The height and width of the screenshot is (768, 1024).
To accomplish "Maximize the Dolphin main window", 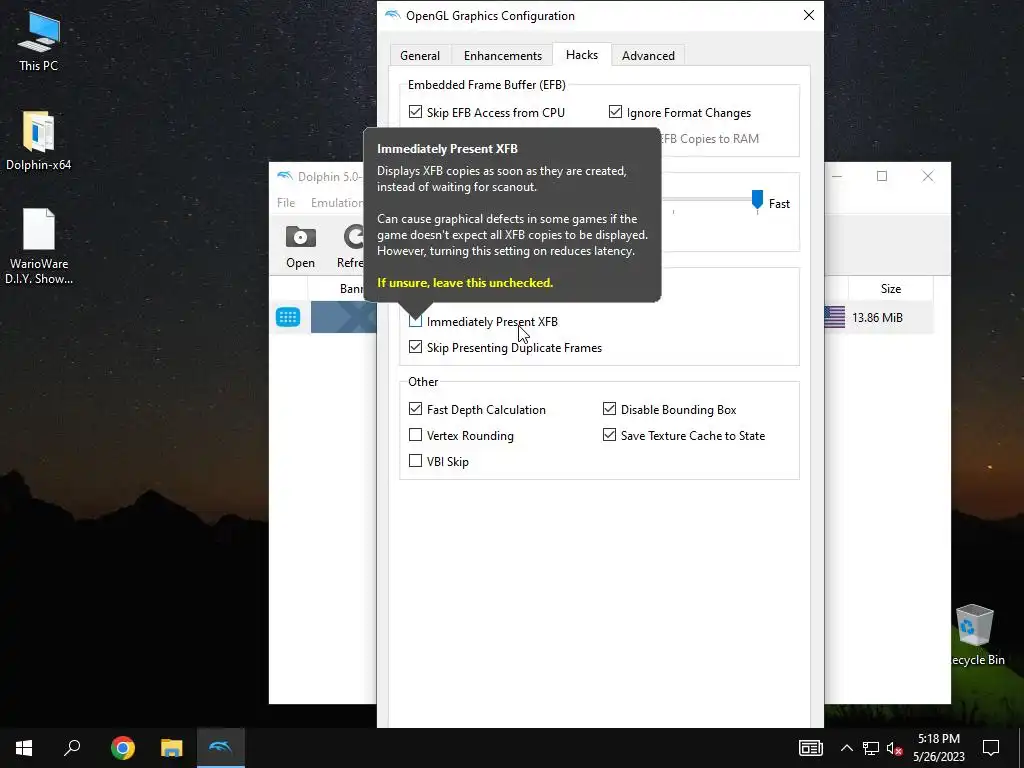I will [x=882, y=176].
